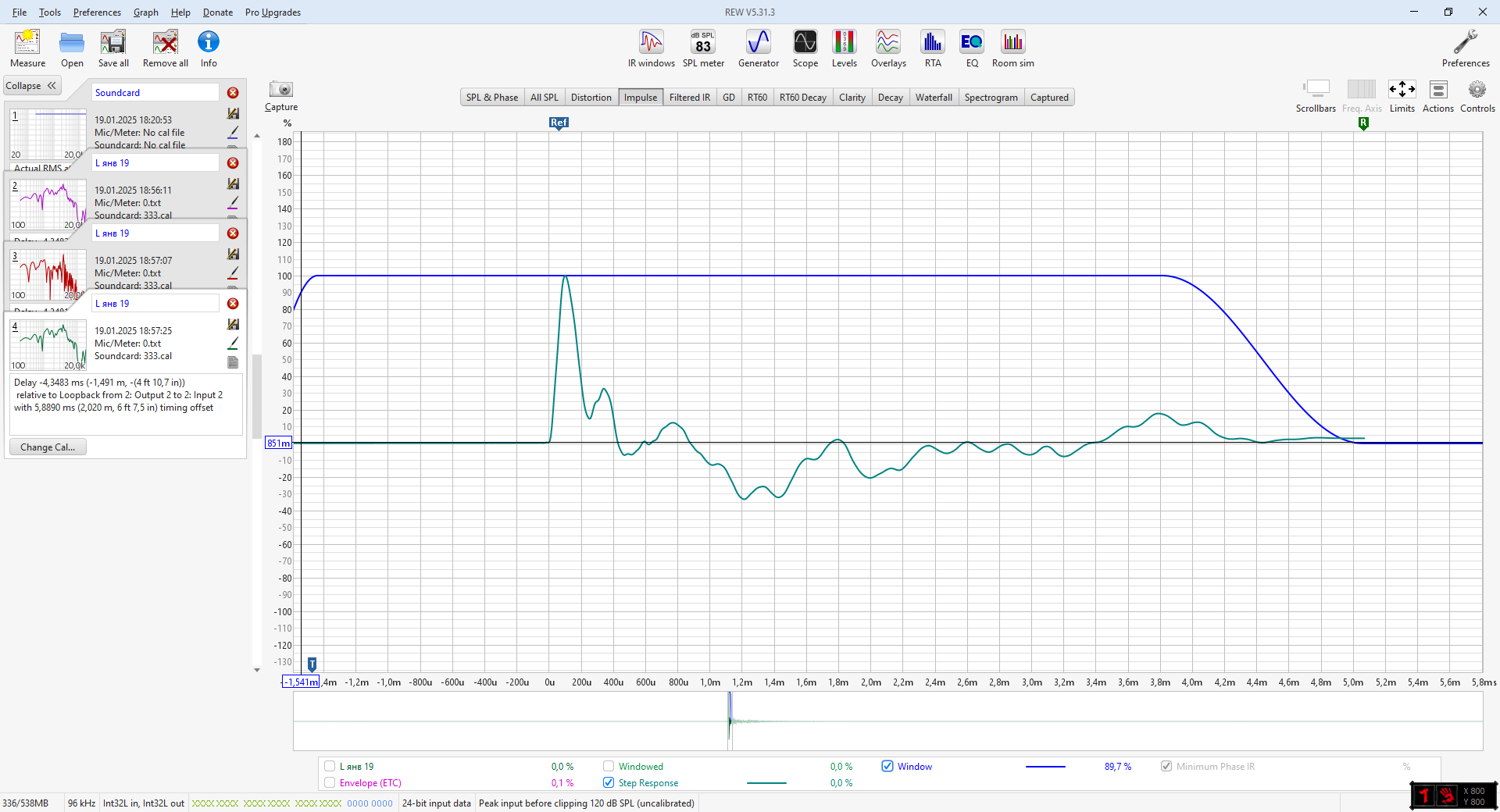Toggle graph Scrollbars icon

coord(1316,96)
